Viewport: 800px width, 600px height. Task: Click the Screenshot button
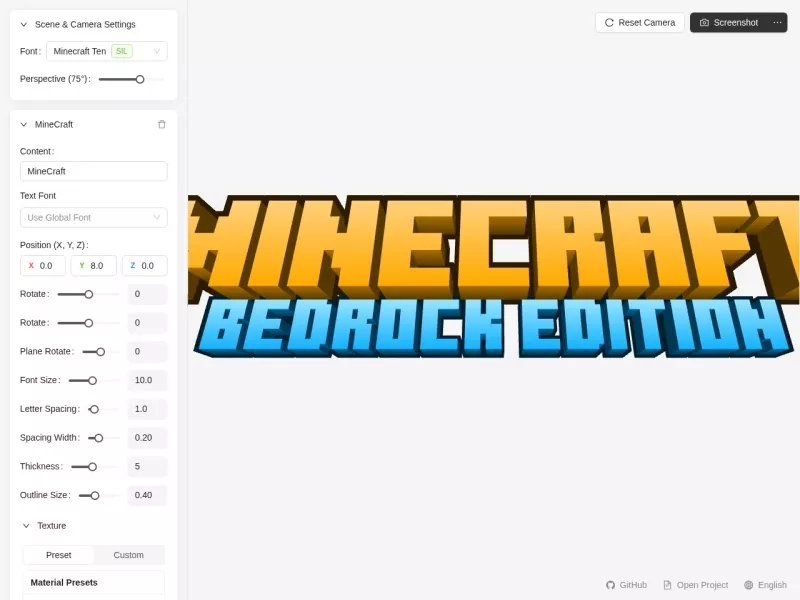click(x=729, y=22)
